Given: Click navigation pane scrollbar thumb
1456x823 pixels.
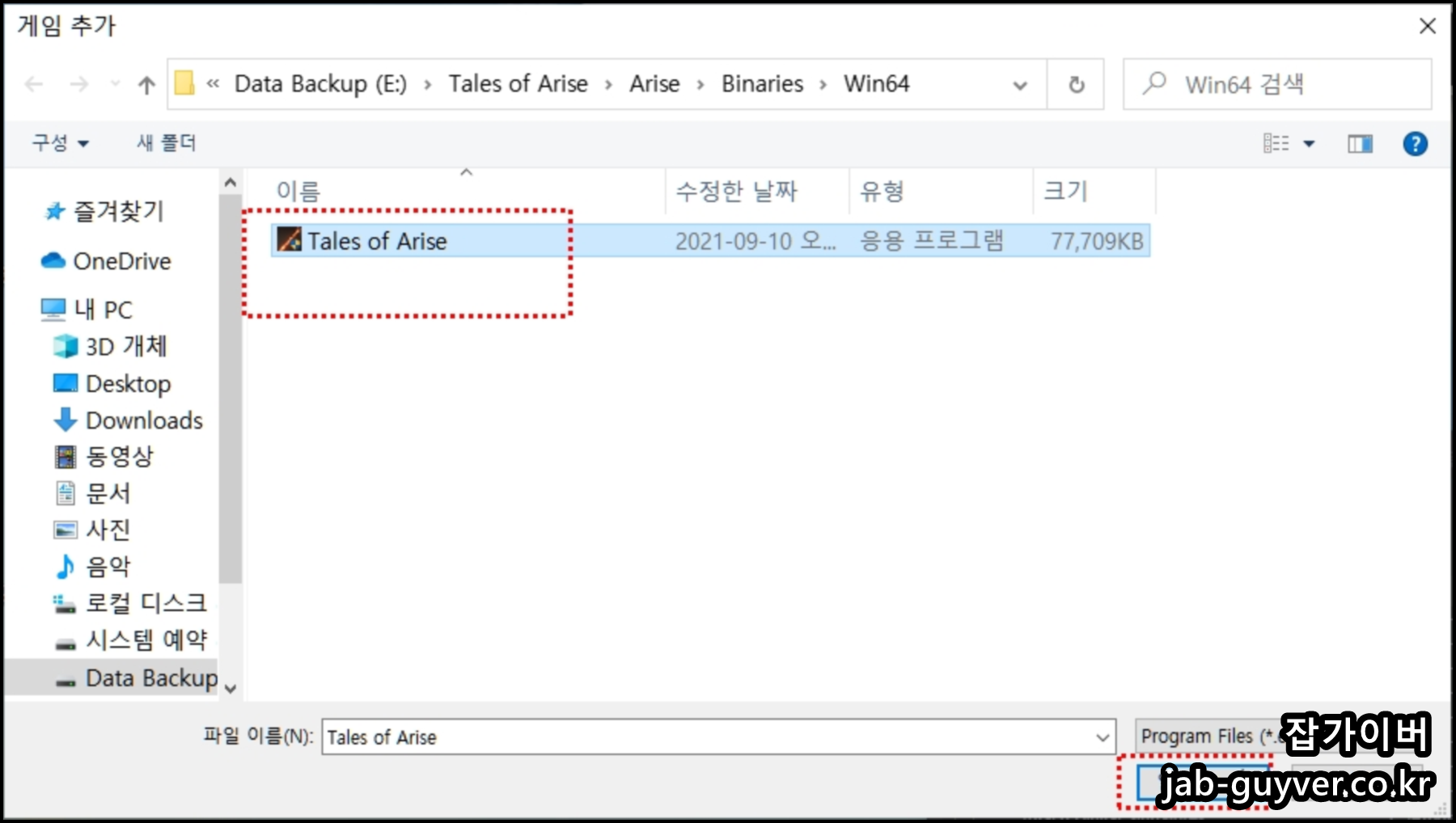Looking at the screenshot, I should [231, 389].
